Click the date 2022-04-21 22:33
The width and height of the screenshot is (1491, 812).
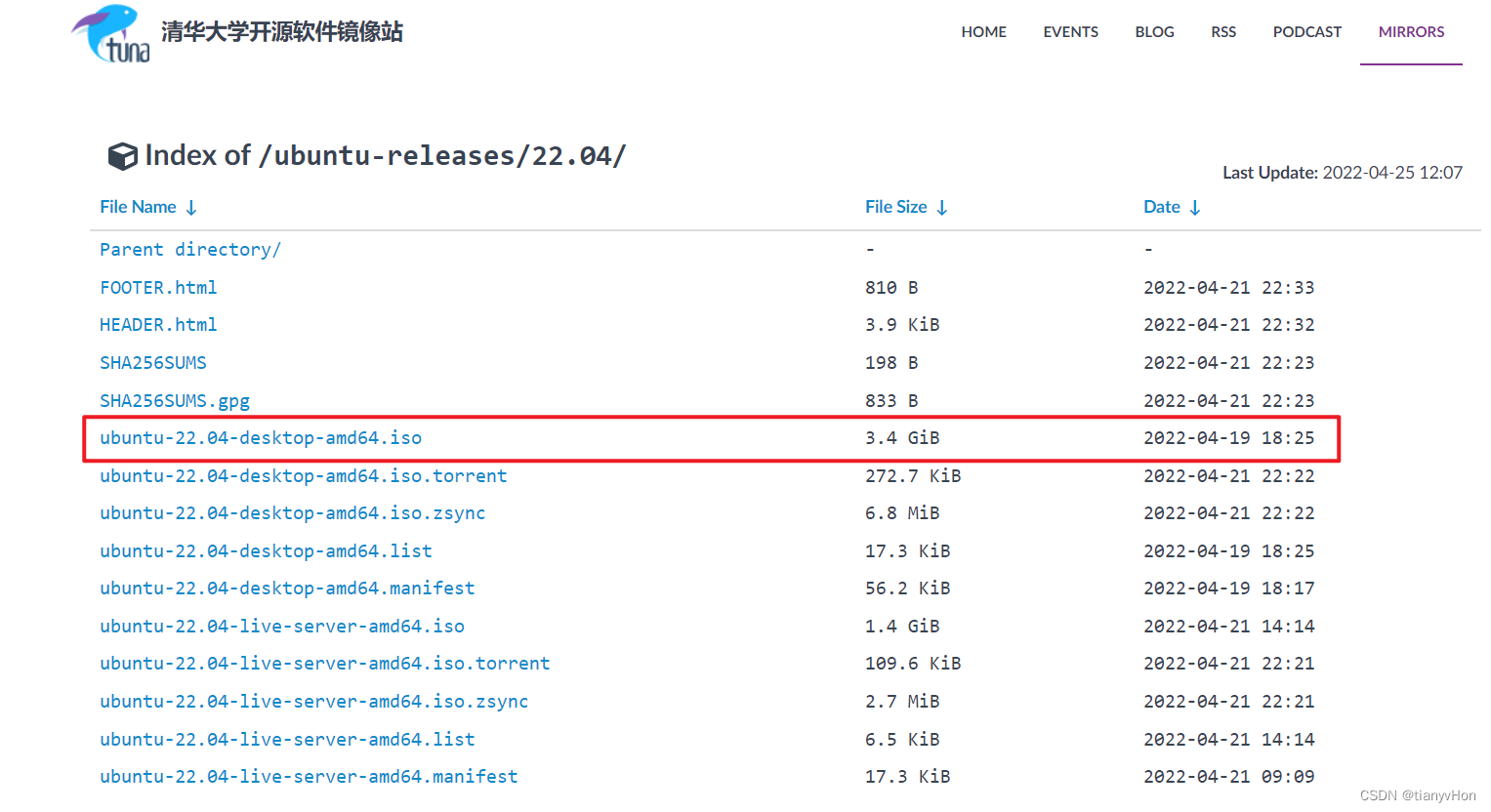(x=1229, y=288)
